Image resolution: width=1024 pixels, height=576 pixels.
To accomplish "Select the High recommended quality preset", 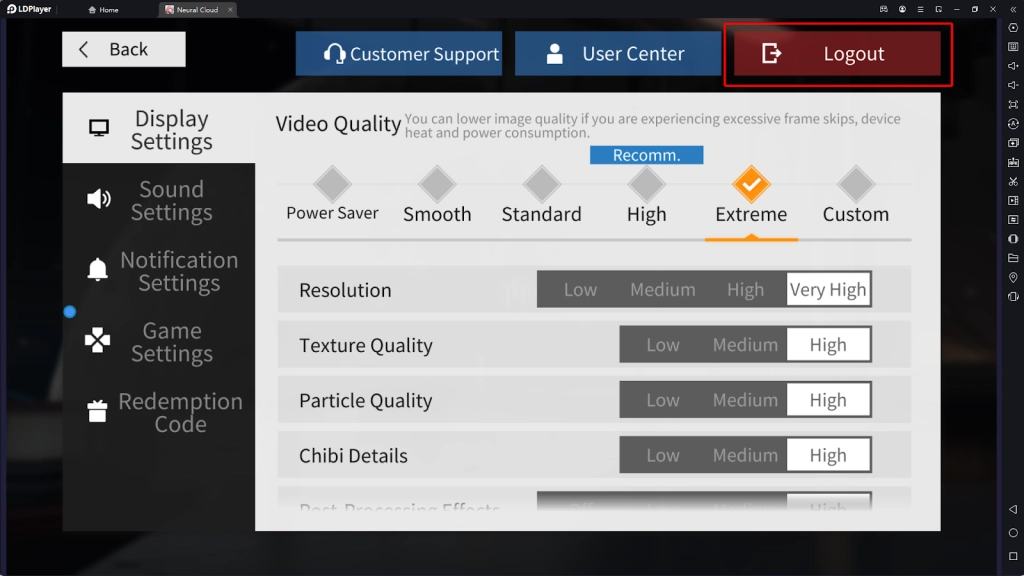I will [646, 197].
